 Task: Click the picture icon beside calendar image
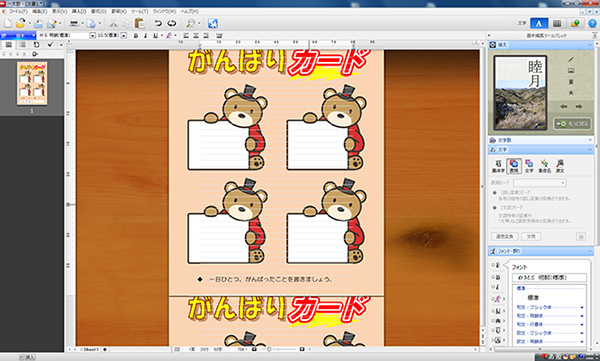coord(571,70)
